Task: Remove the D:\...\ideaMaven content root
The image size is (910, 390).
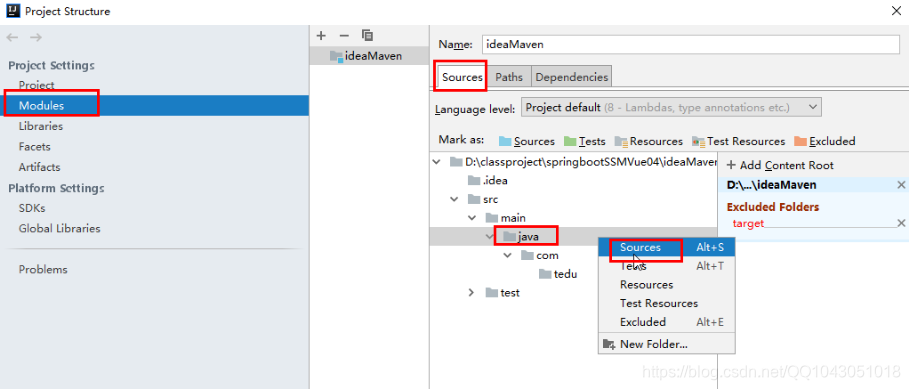Action: pyautogui.click(x=901, y=185)
